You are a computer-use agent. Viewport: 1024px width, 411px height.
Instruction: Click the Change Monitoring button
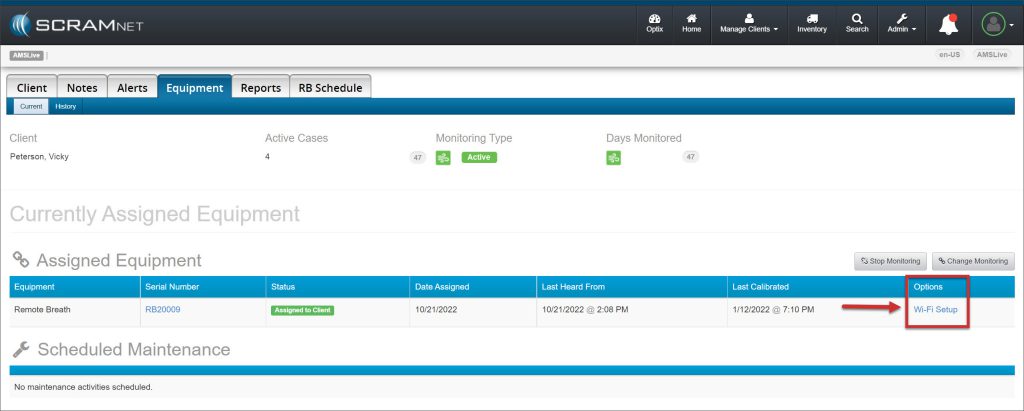[x=973, y=261]
